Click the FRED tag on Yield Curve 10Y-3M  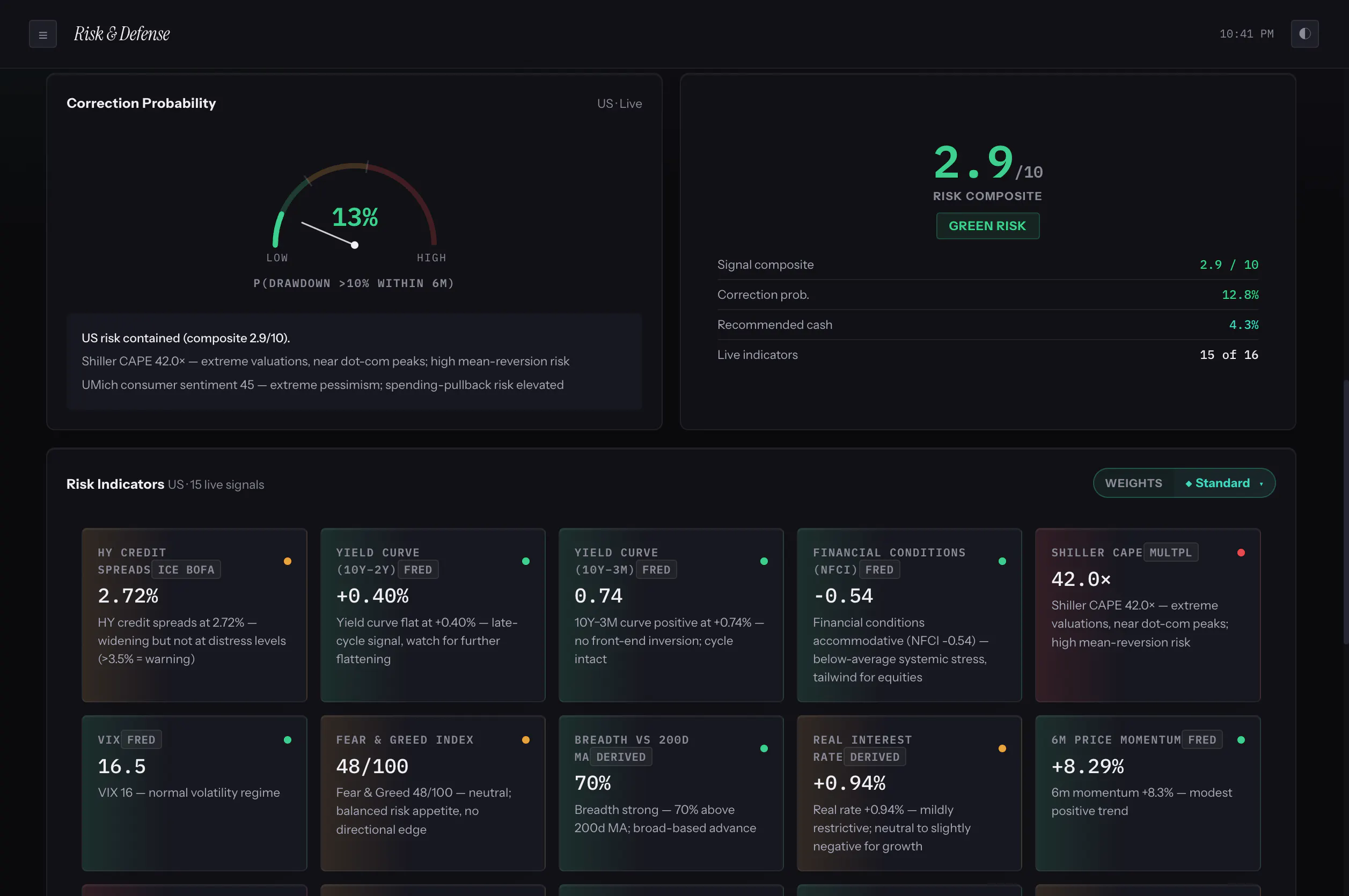pyautogui.click(x=656, y=570)
